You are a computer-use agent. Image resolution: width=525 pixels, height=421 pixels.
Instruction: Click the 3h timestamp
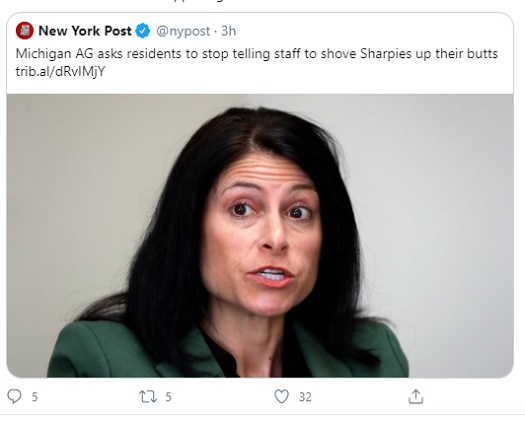(229, 31)
